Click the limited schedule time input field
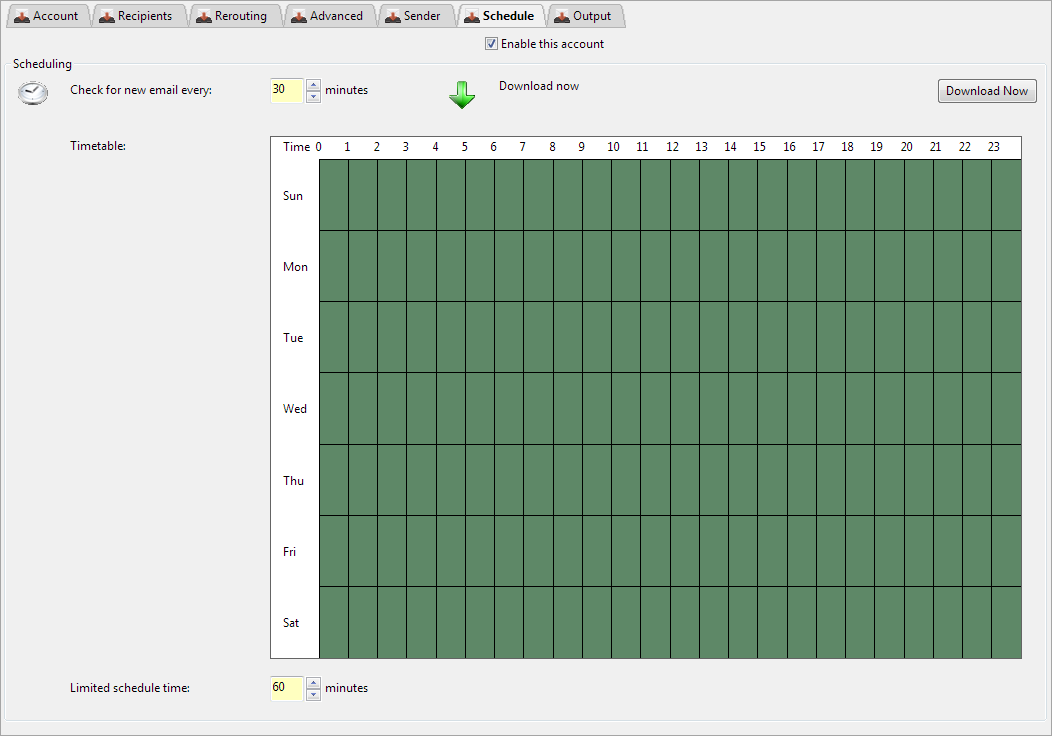Viewport: 1052px width, 736px height. tap(286, 688)
